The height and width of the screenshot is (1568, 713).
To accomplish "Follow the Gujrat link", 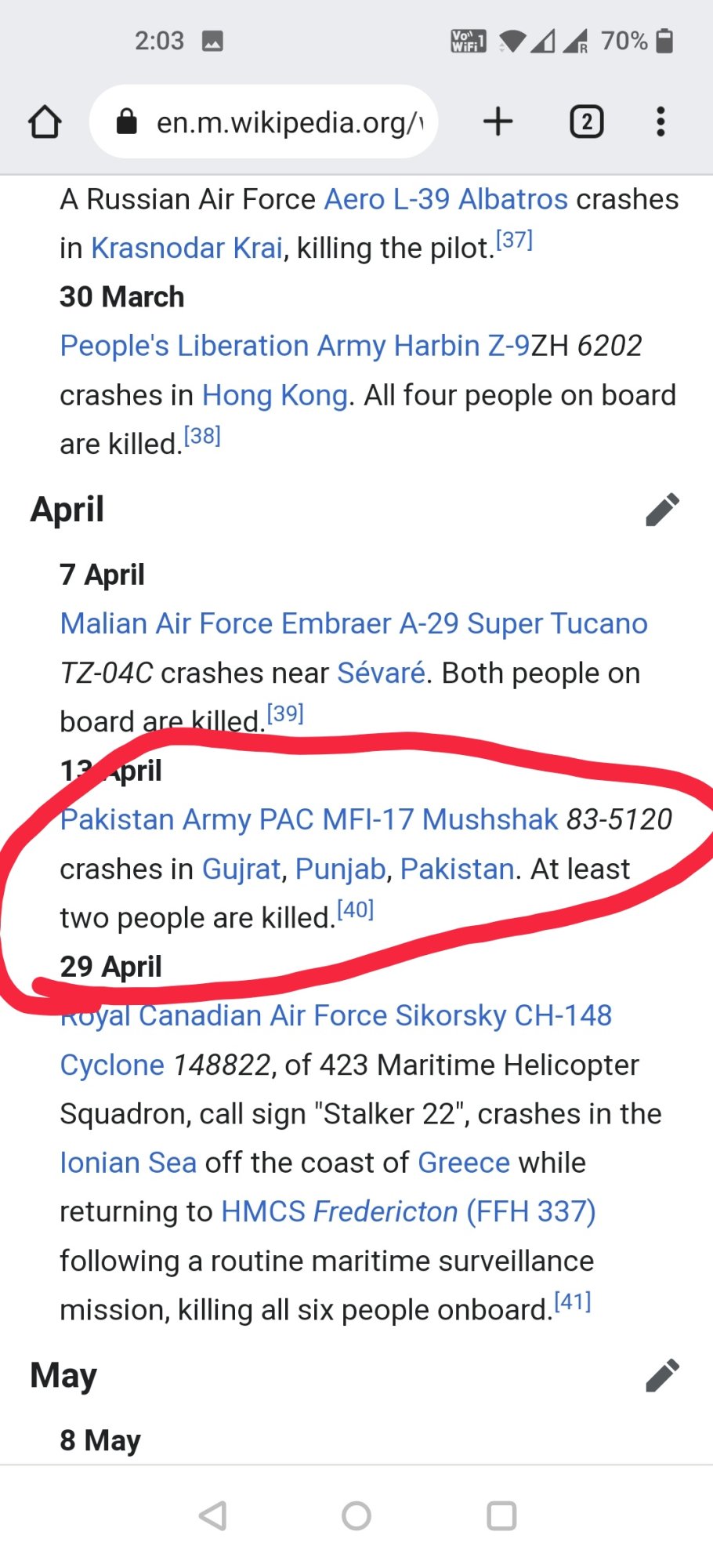I will pos(241,869).
